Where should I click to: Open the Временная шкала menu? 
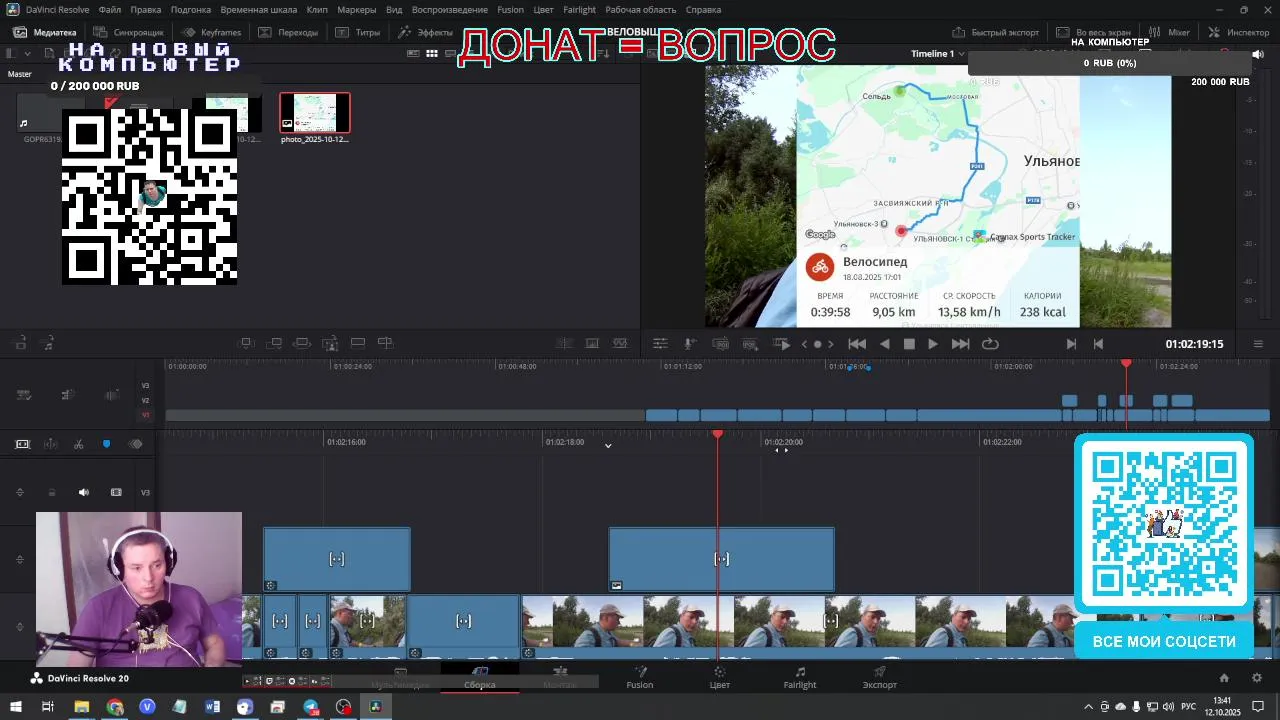point(259,9)
